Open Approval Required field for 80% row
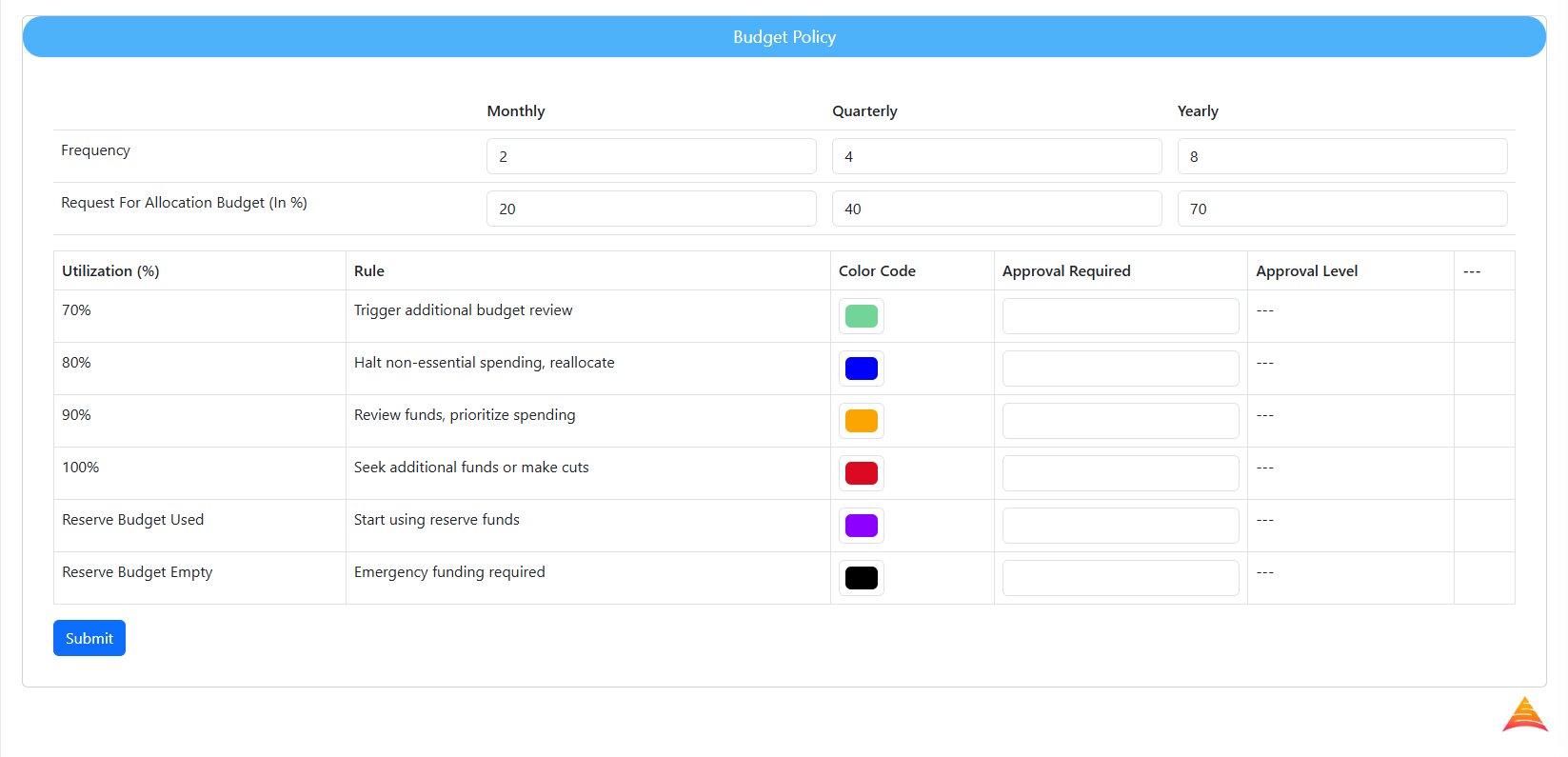1568x757 pixels. coord(1120,369)
